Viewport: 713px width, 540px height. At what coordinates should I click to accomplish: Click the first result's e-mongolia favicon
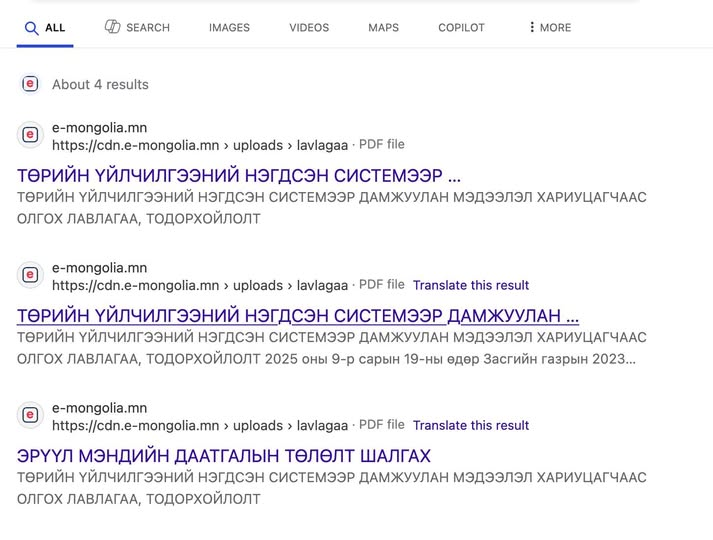(x=30, y=135)
